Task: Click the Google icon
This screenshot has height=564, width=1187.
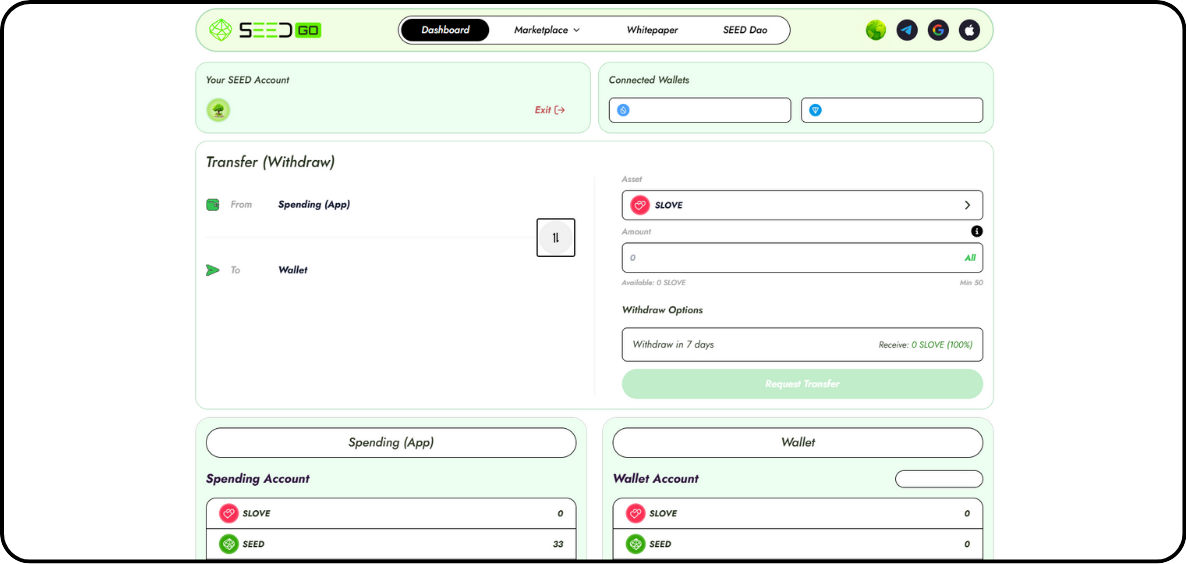Action: 938,30
